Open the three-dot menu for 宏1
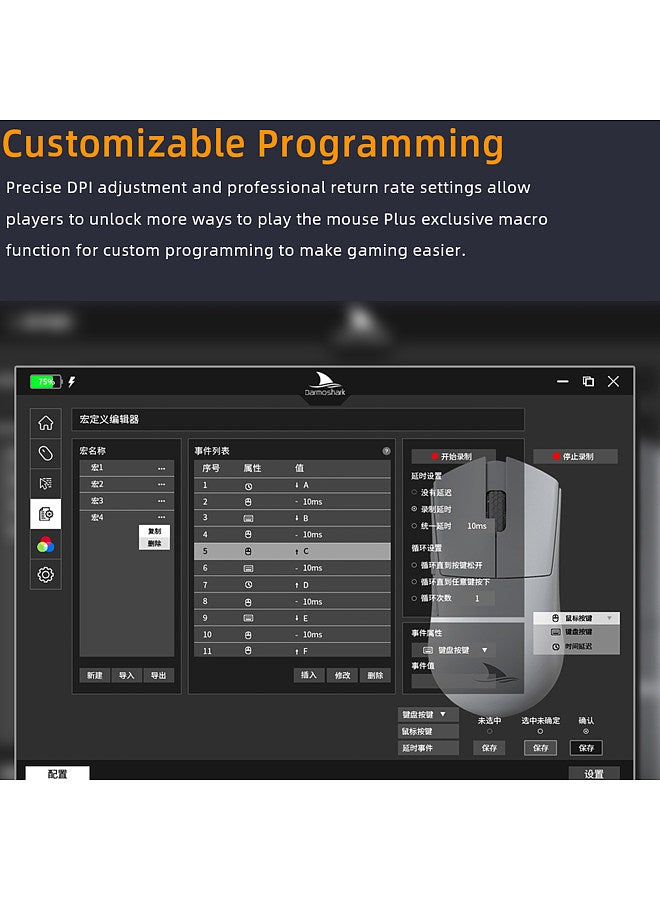 [161, 468]
